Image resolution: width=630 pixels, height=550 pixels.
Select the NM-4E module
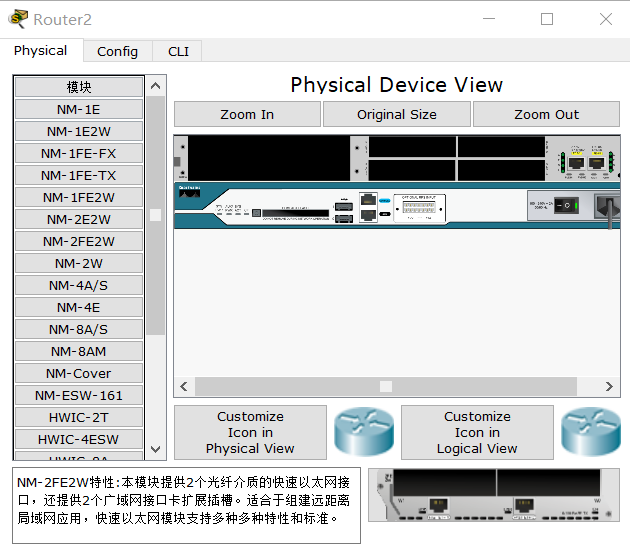pos(79,307)
